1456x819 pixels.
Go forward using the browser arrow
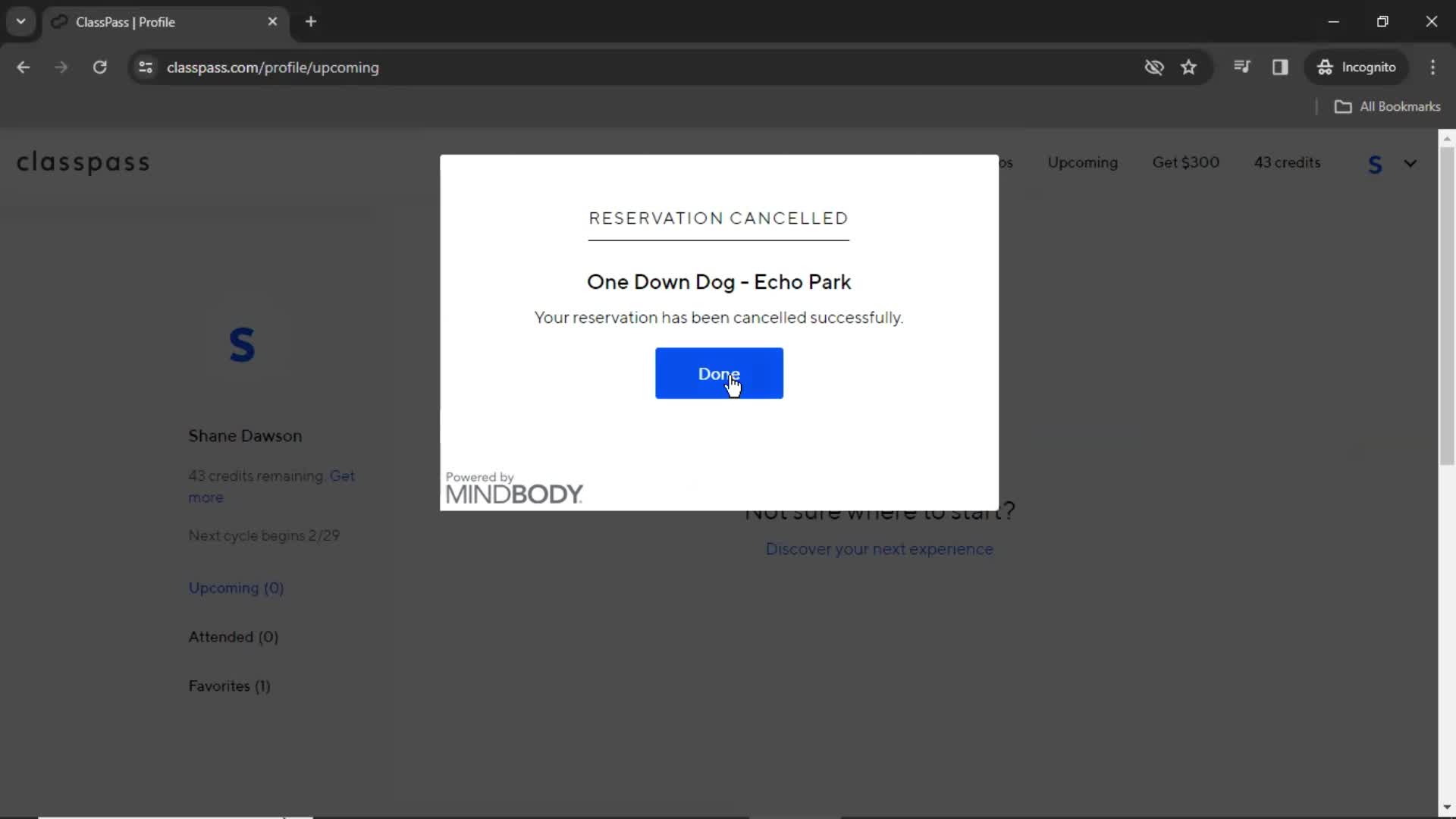pos(61,67)
